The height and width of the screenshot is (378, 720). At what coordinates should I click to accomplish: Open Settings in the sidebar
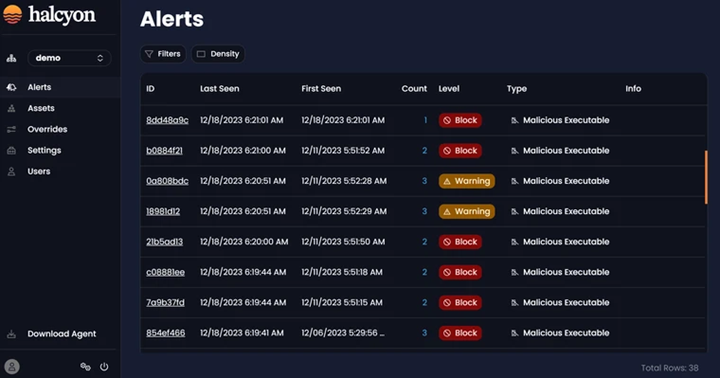click(x=44, y=151)
